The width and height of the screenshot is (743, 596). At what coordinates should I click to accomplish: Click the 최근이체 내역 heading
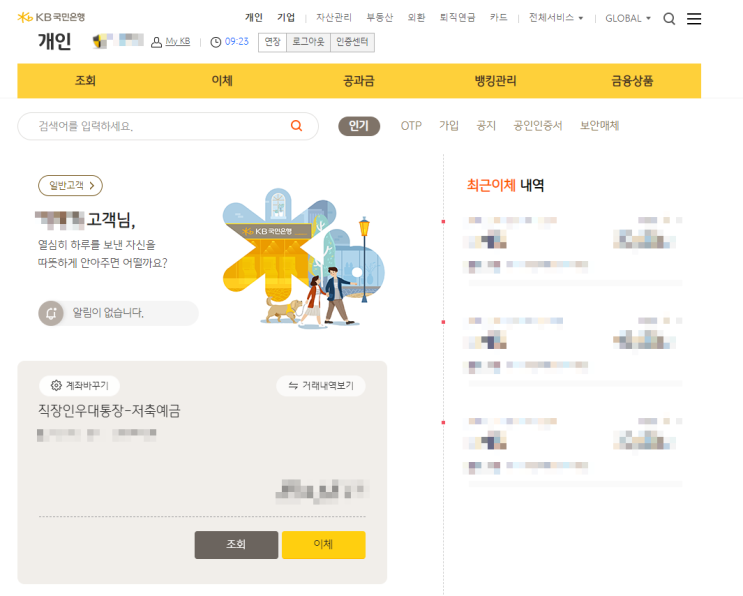tap(505, 185)
